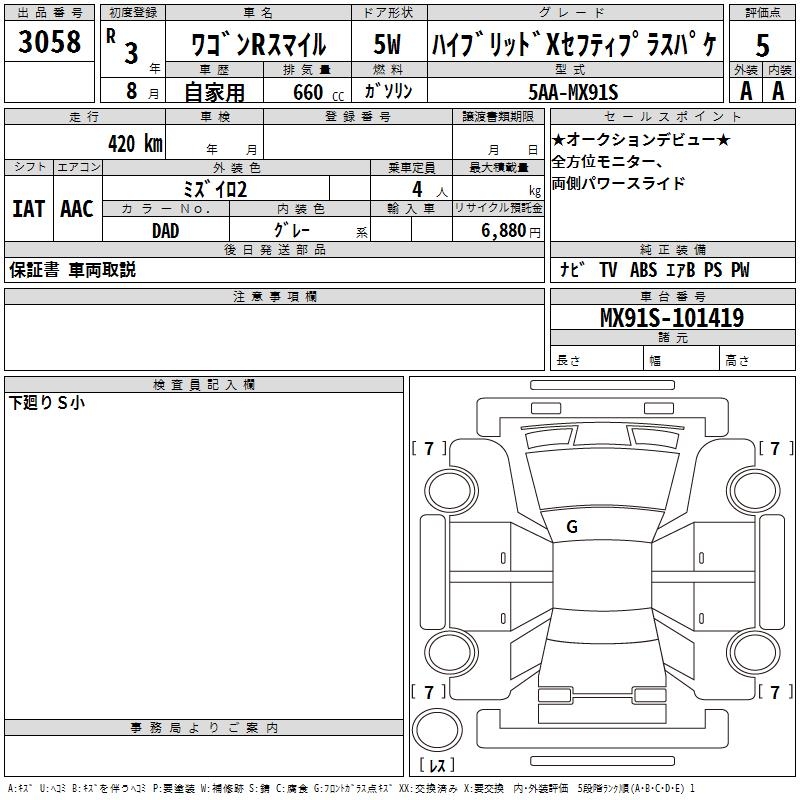Click the 出品番号 header
This screenshot has width=800, height=800.
point(49,13)
